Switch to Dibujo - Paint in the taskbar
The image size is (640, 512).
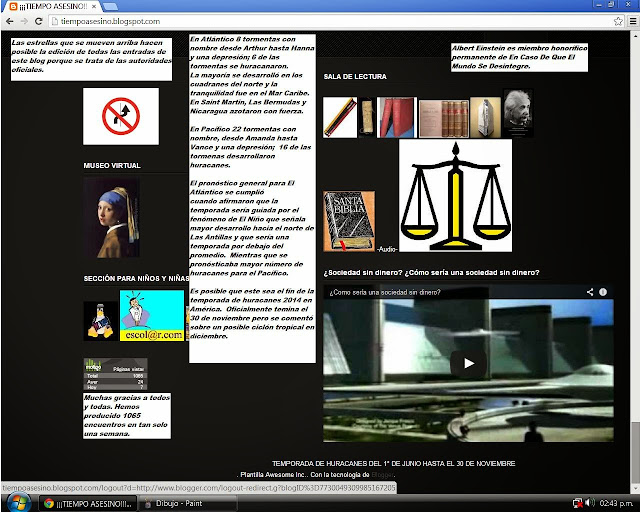[188, 503]
